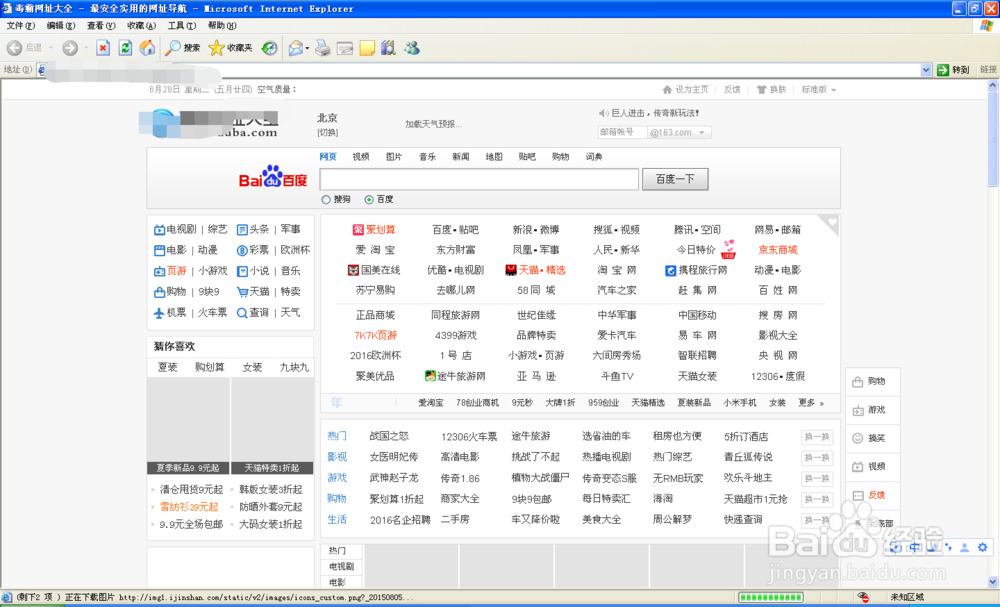Viewport: 1000px width, 607px height.
Task: Go to Home page icon in toolbar
Action: click(x=147, y=48)
